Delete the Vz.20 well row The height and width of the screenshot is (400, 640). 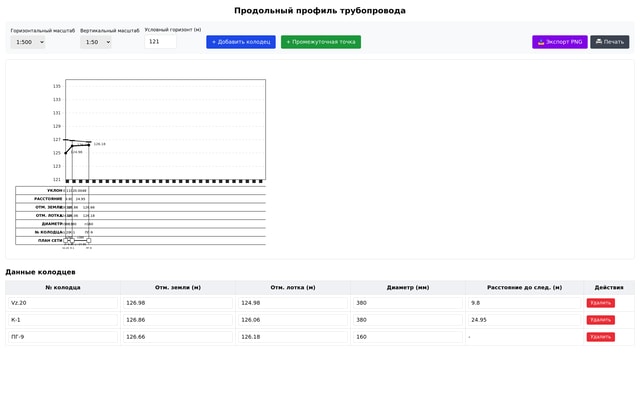pos(600,303)
